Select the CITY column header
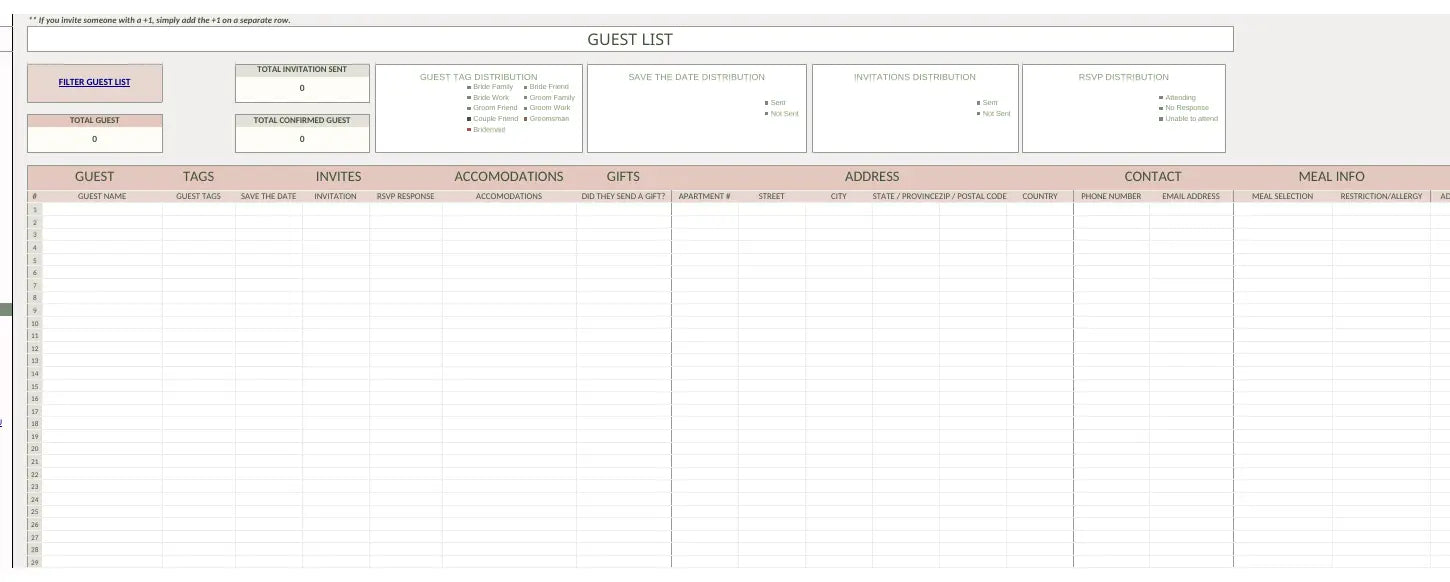This screenshot has height=582, width=1450. pos(839,197)
